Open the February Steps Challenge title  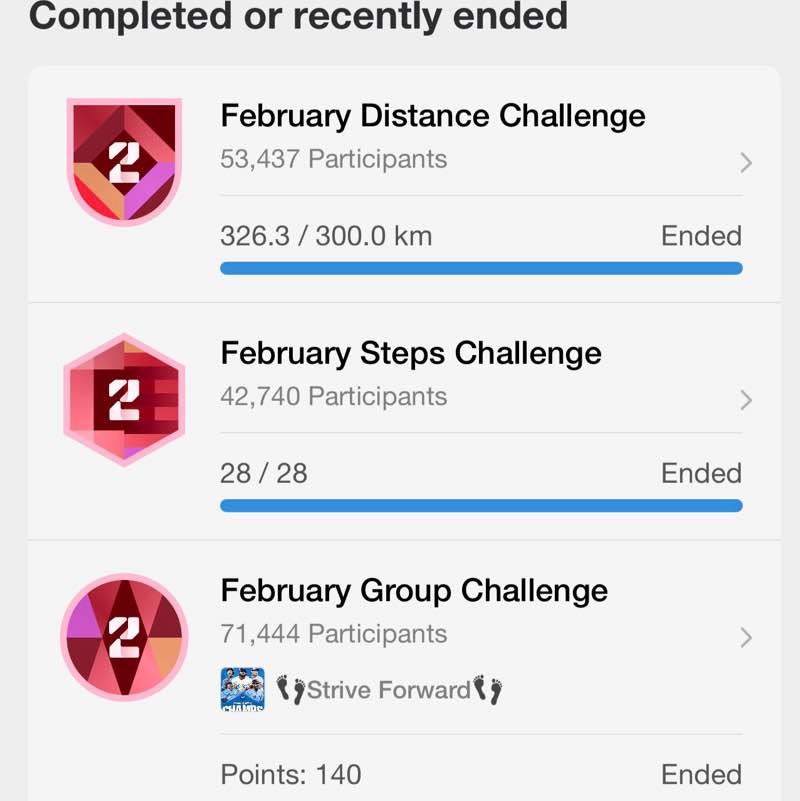411,353
